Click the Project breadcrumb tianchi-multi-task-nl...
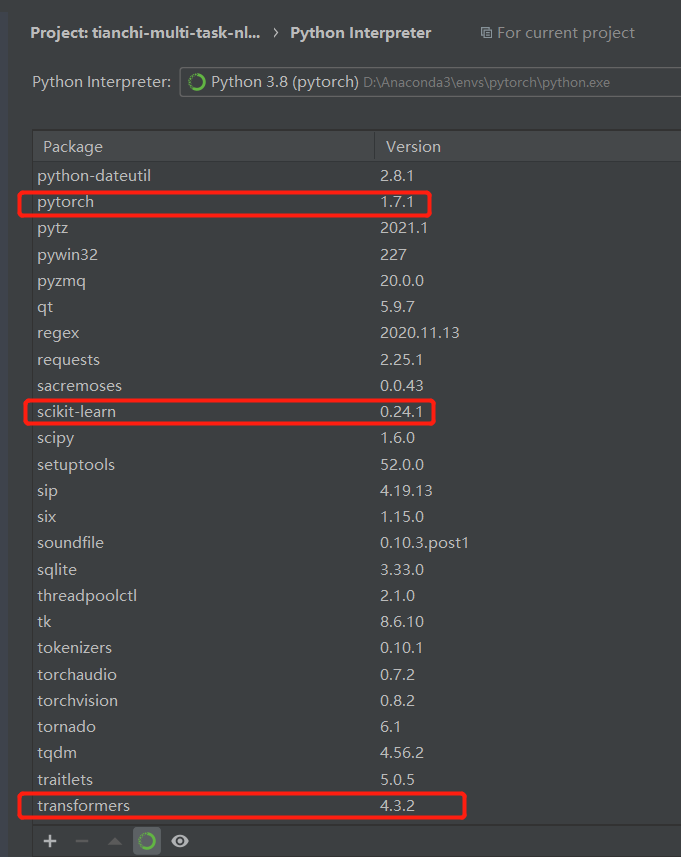The width and height of the screenshot is (681, 857). [145, 33]
